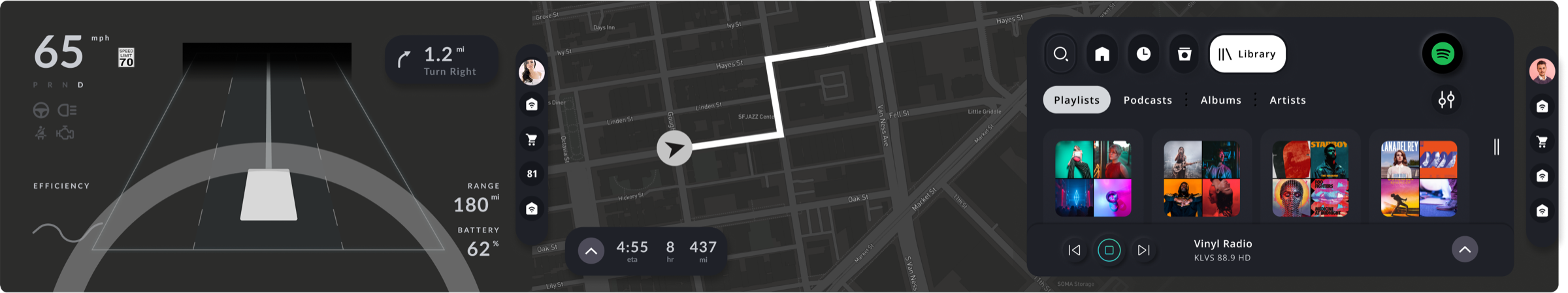Click the RANGE 180 mi value

(x=476, y=205)
